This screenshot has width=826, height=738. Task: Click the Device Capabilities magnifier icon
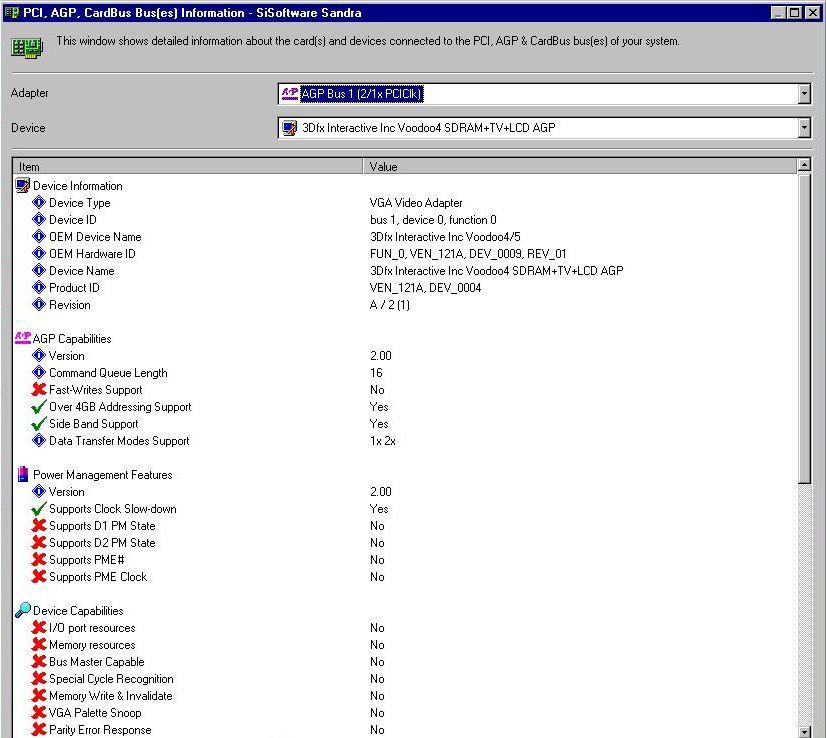(23, 610)
